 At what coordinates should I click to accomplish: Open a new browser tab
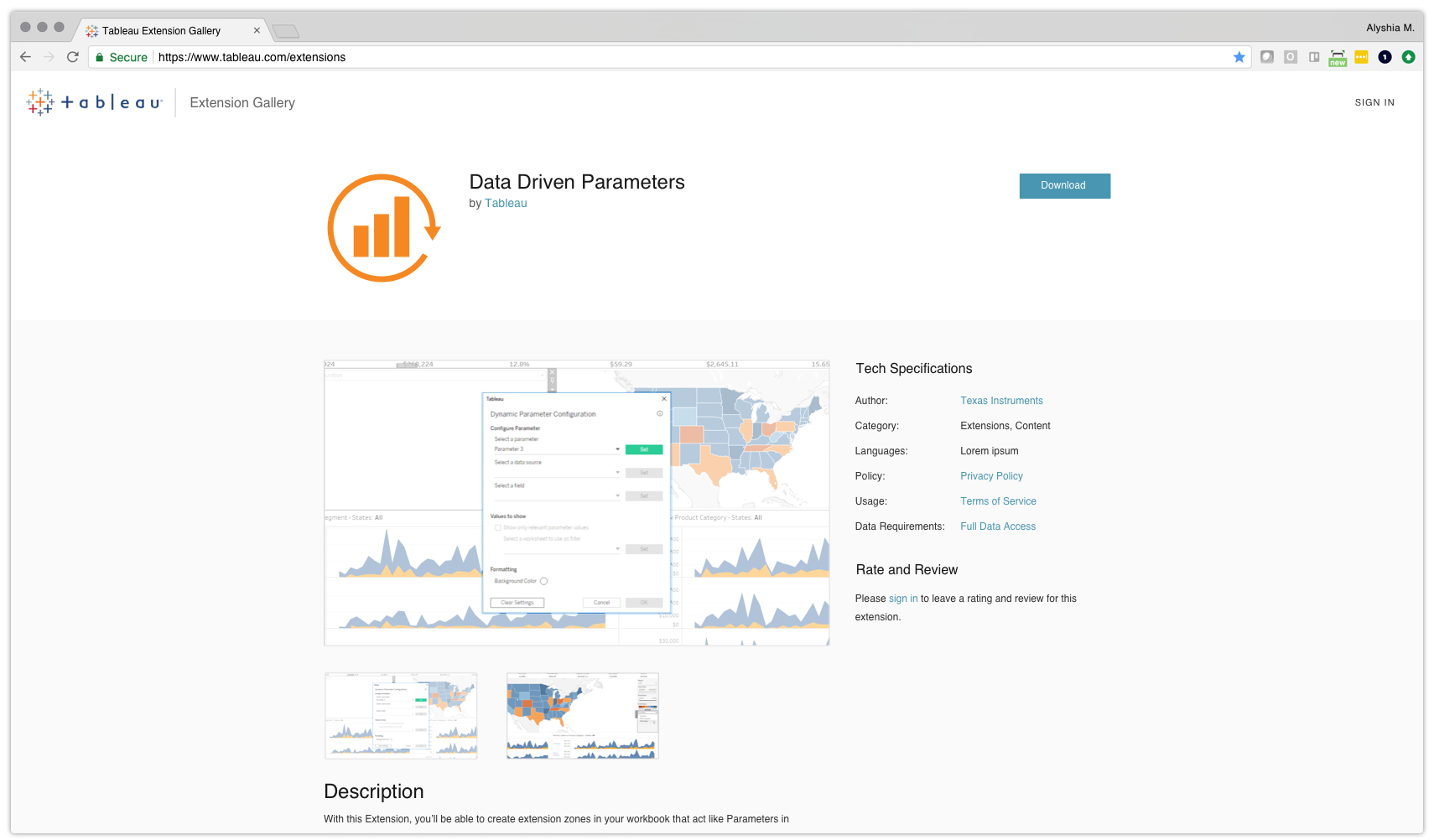pyautogui.click(x=286, y=31)
